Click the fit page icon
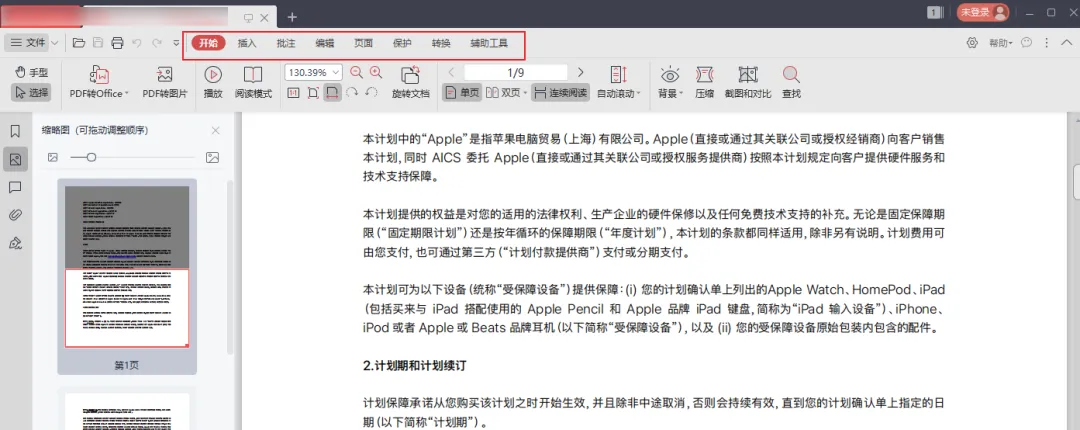1080x430 pixels. [x=313, y=92]
